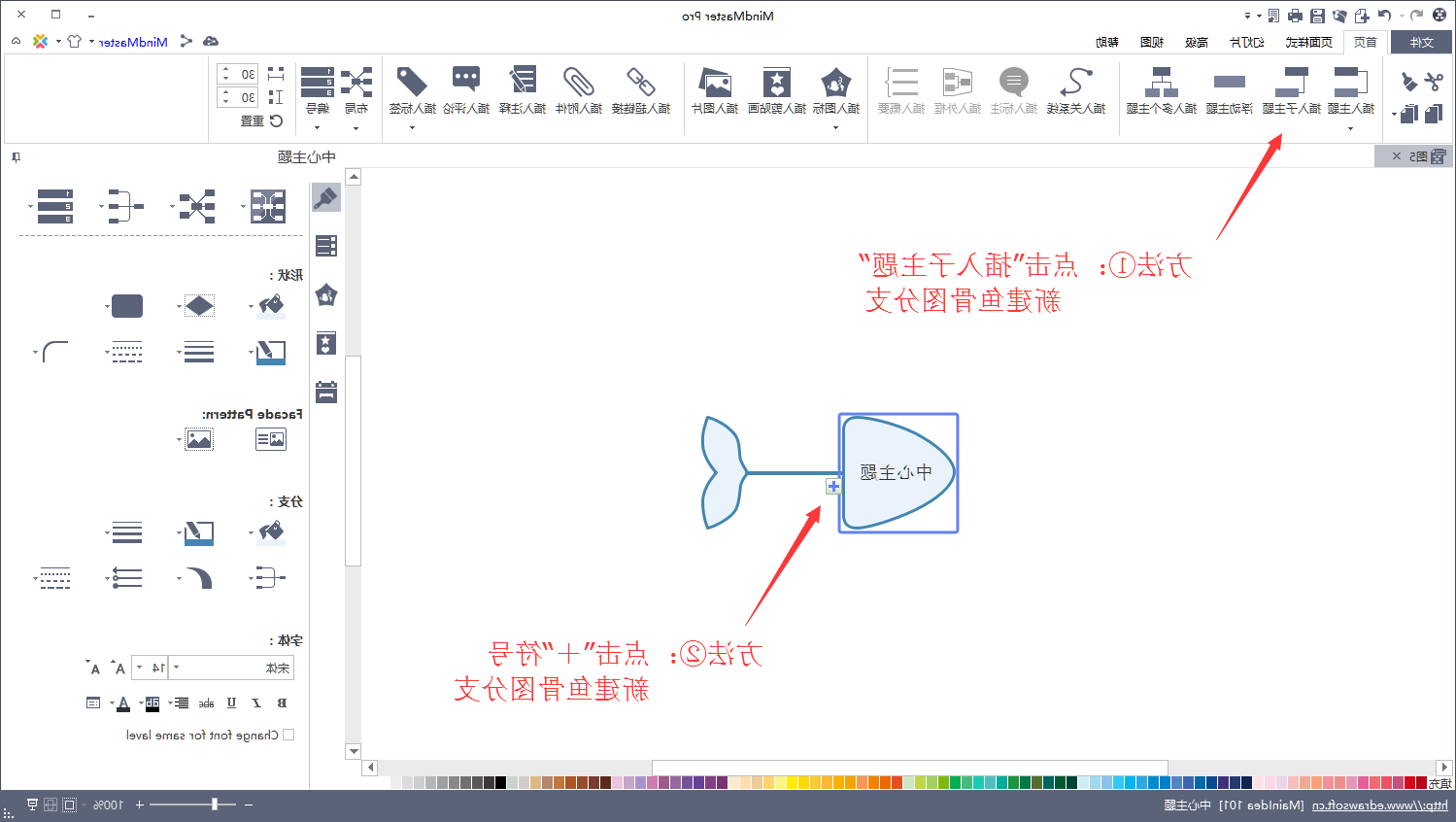Screen dimensions: 1456x822
Task: Expand the branch fill color dropdown under 分支
Action: click(251, 532)
